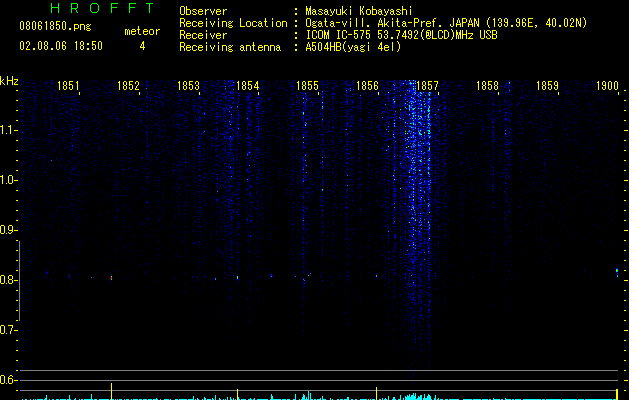Click antenna value A504HB(yagi 4el)
This screenshot has width=629, height=400.
[x=353, y=47]
